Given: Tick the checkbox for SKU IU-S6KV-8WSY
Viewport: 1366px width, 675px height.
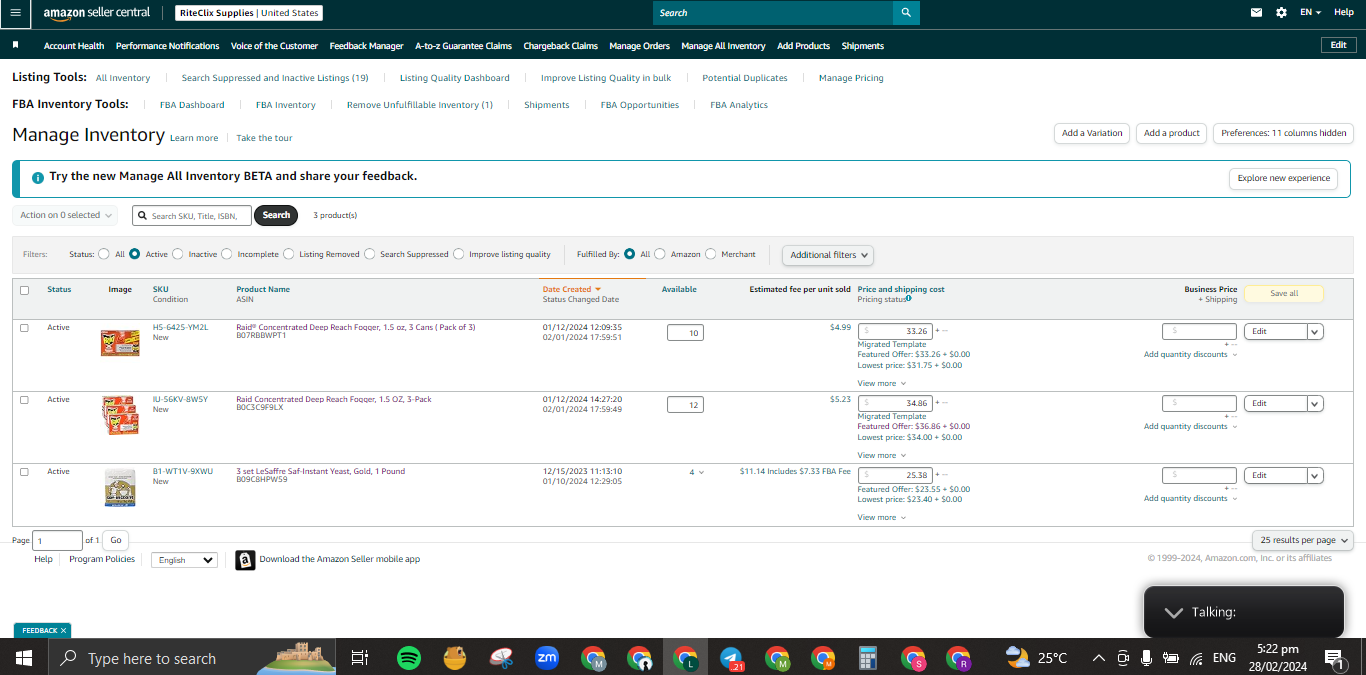Looking at the screenshot, I should tap(25, 400).
